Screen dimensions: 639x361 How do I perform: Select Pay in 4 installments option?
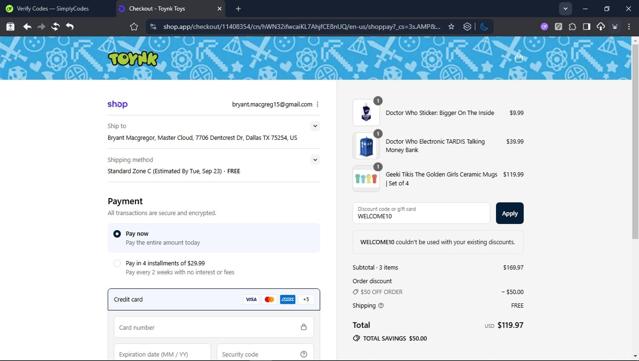click(117, 263)
